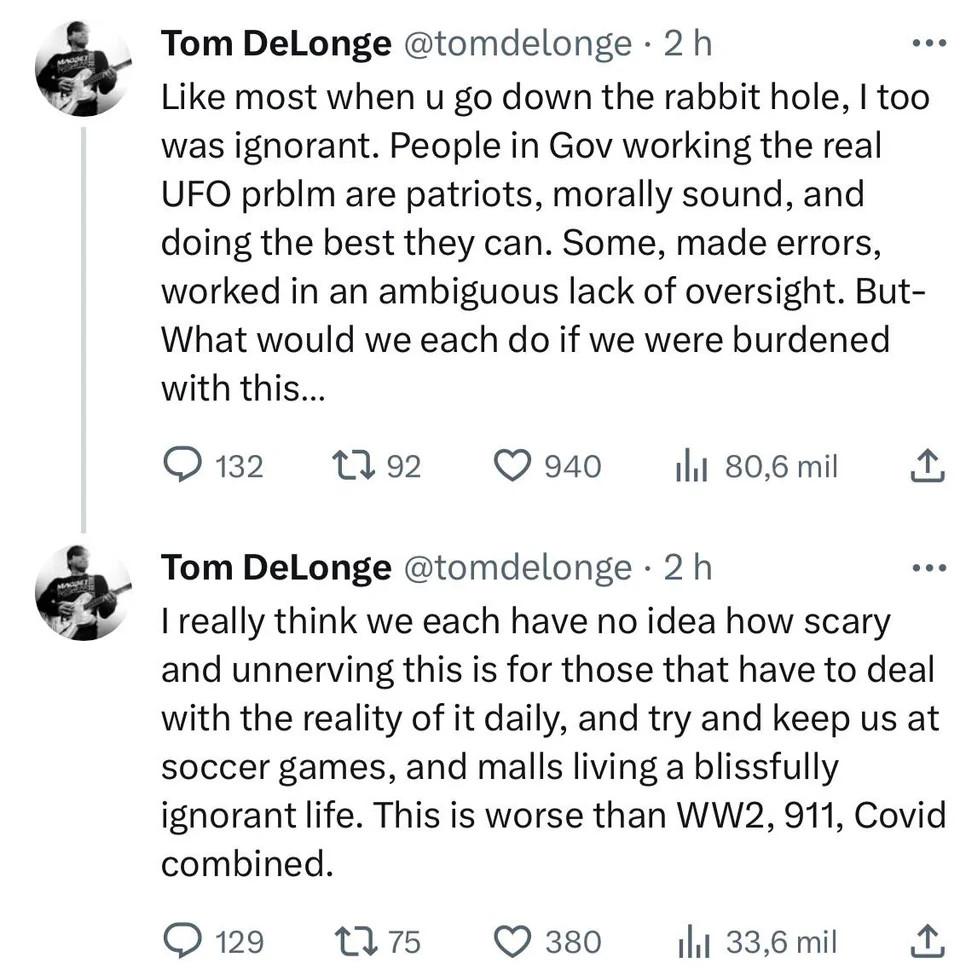Click @tomdelonge handle in the second tweet
960x975 pixels.
(516, 568)
